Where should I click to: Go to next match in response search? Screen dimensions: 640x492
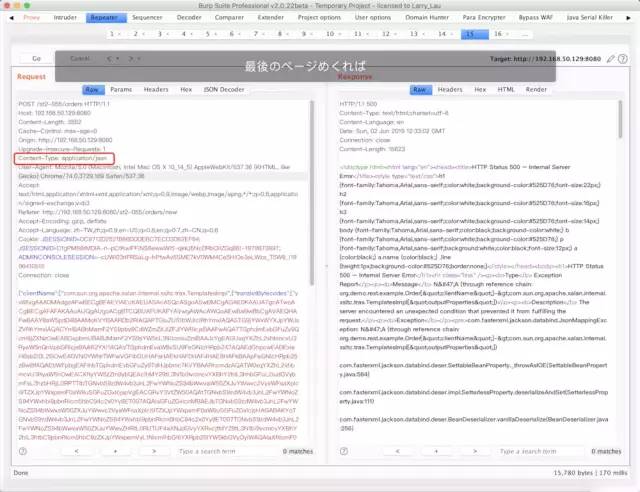coord(475,451)
